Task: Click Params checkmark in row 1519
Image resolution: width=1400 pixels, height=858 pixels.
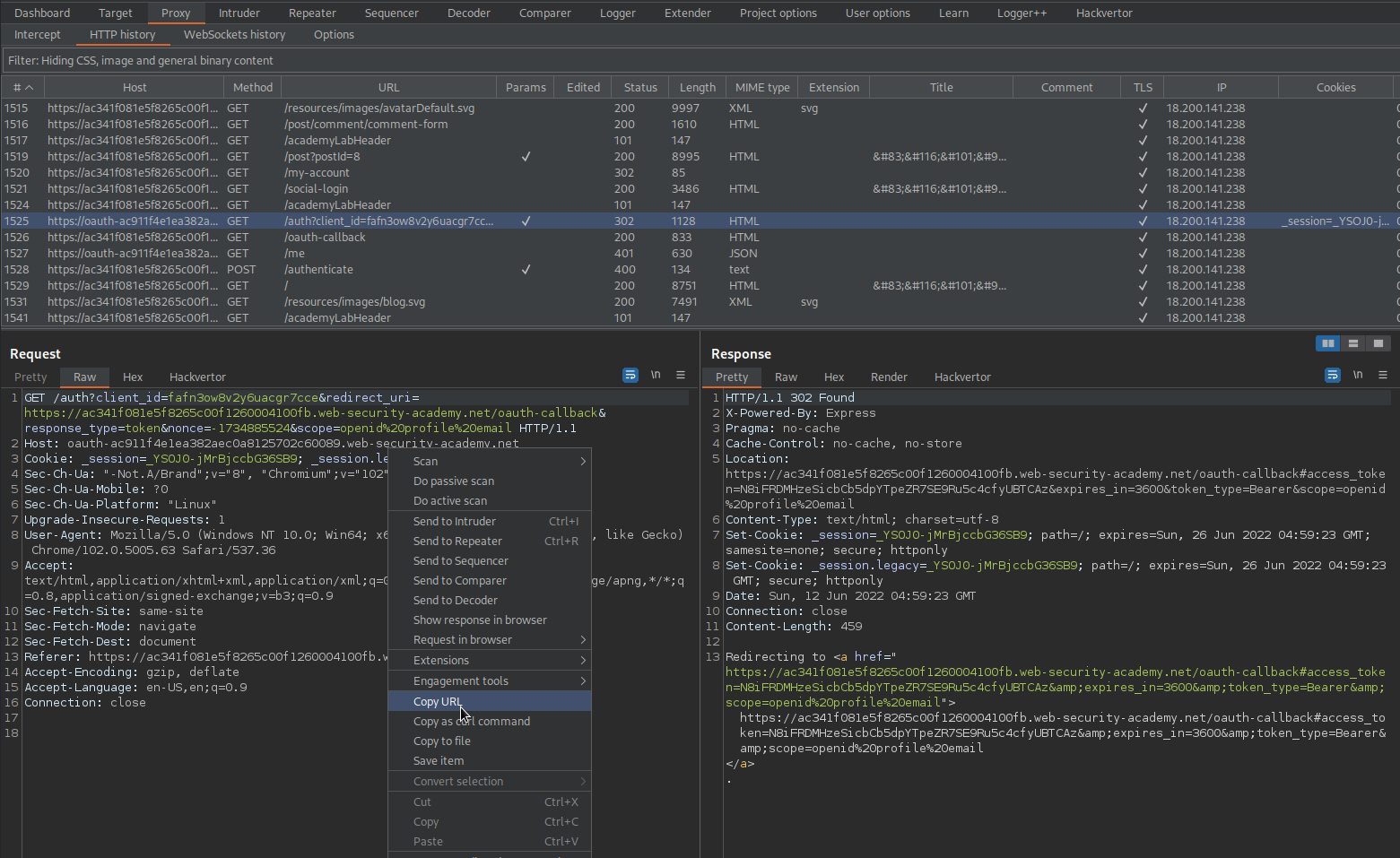Action: (526, 156)
